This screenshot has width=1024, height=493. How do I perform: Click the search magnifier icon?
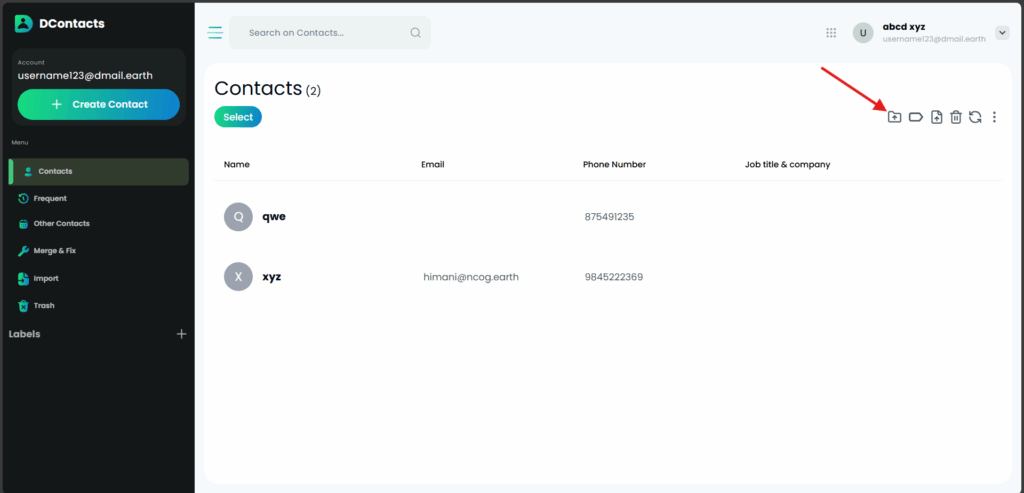pyautogui.click(x=415, y=33)
